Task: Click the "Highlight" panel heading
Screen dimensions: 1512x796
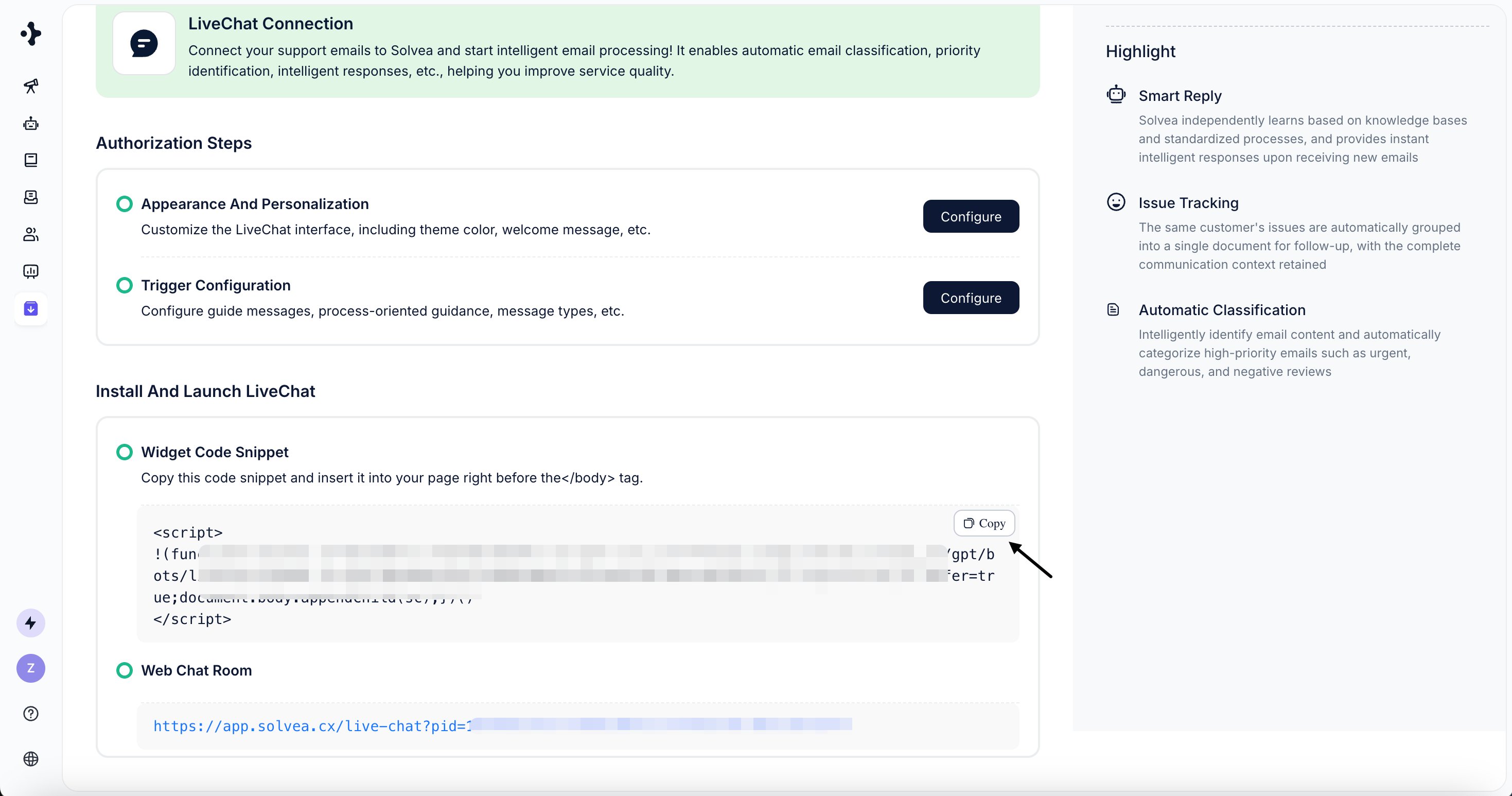Action: click(1140, 51)
